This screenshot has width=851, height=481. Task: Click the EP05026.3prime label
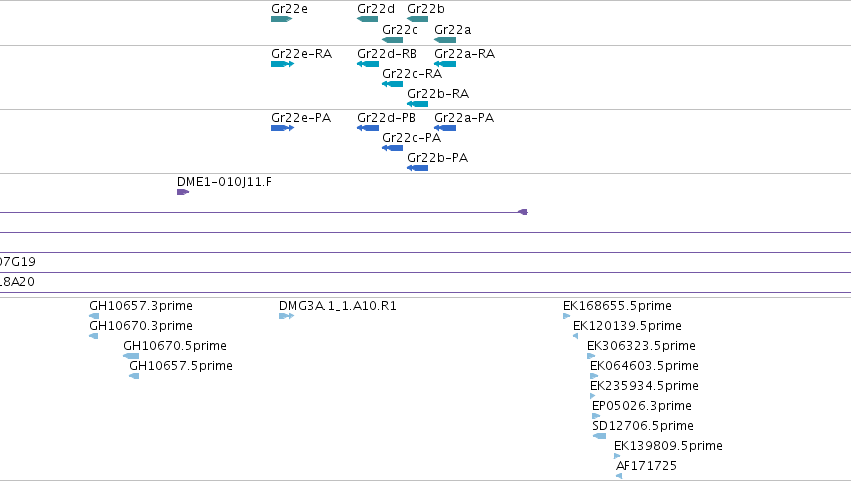point(642,406)
